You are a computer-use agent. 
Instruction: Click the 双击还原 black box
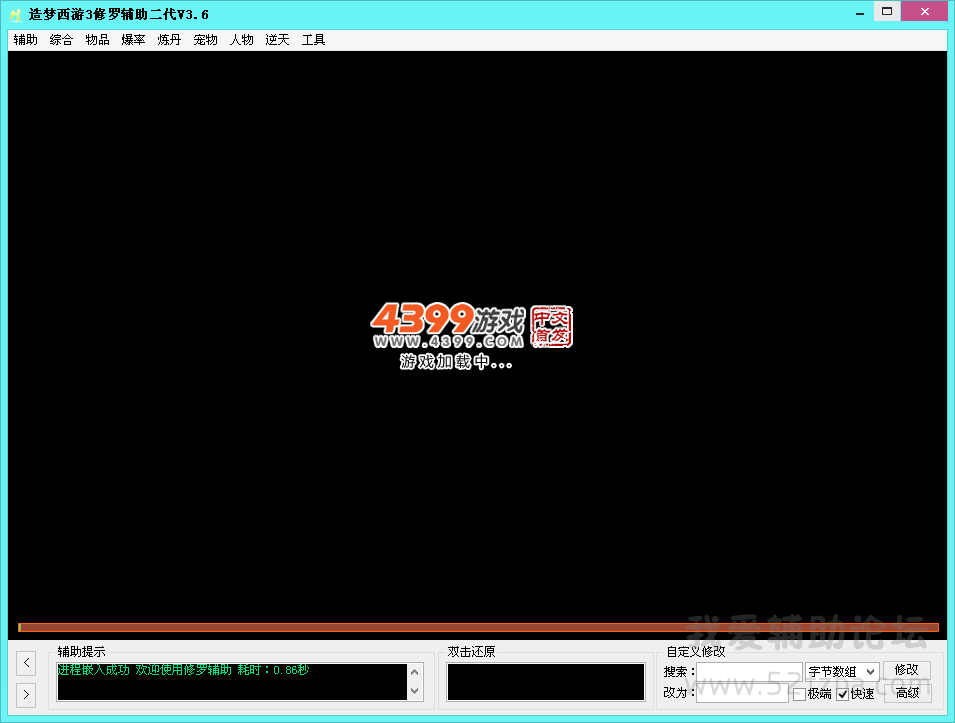coord(546,682)
